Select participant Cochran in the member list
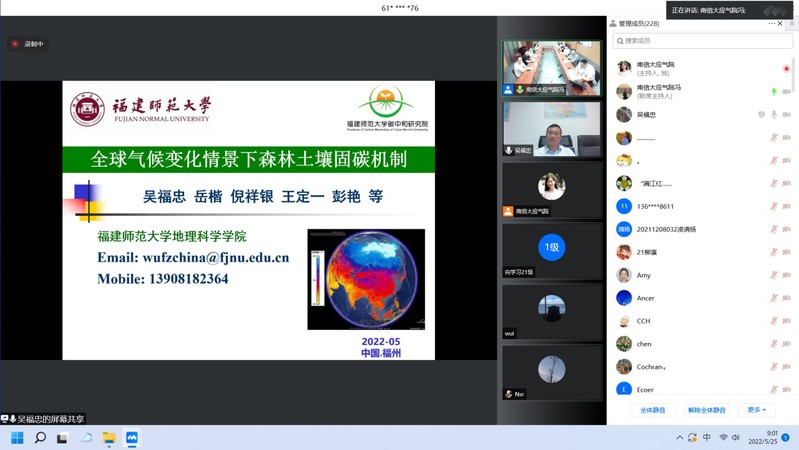799x450 pixels. (x=651, y=367)
